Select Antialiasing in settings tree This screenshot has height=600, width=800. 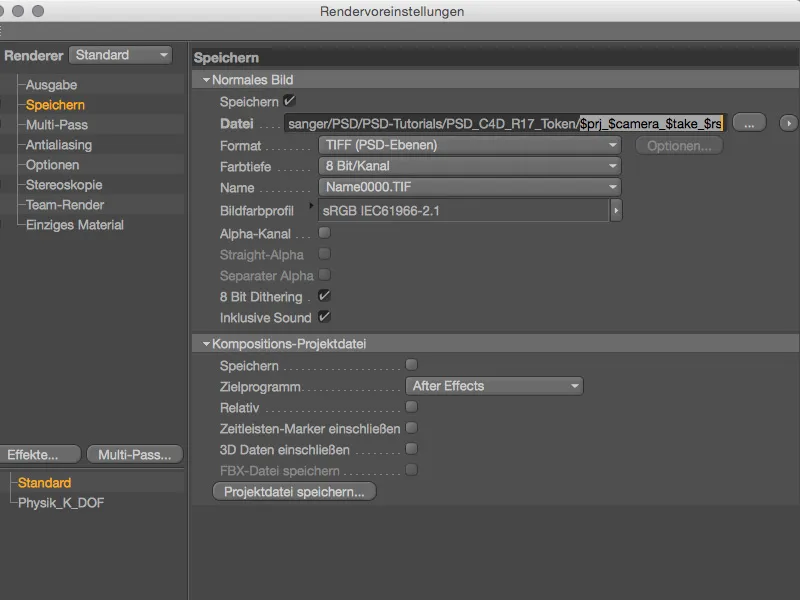(59, 145)
